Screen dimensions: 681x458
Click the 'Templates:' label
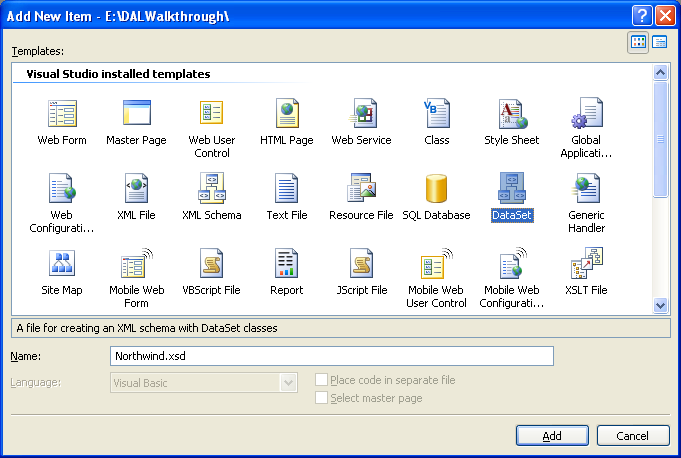38,51
